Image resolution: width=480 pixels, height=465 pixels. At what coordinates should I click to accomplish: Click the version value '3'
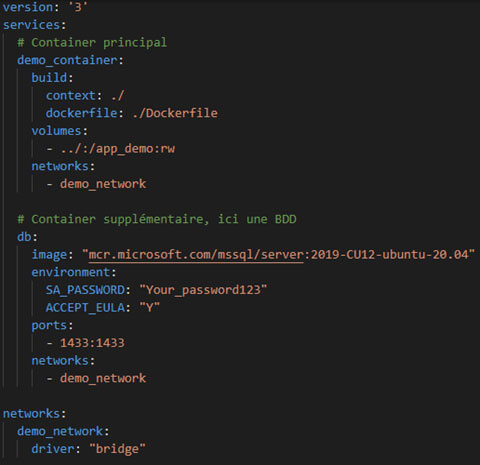click(x=78, y=7)
